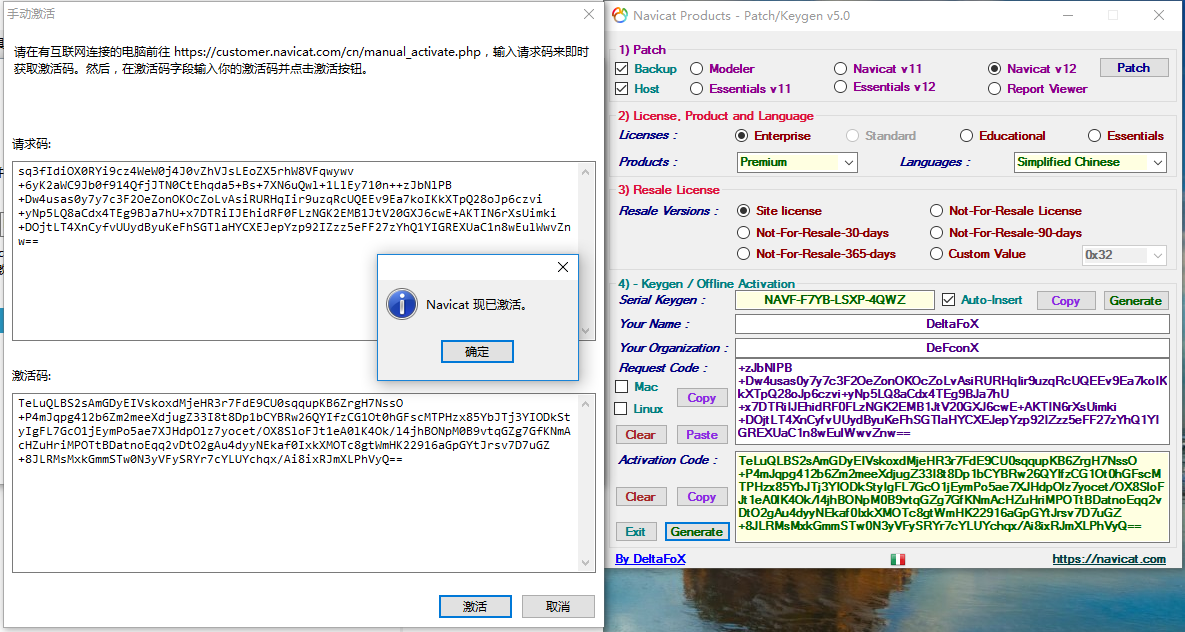Click the Serial Keygen field NAVF-F7YB-LSXP-4QWZ

834,300
